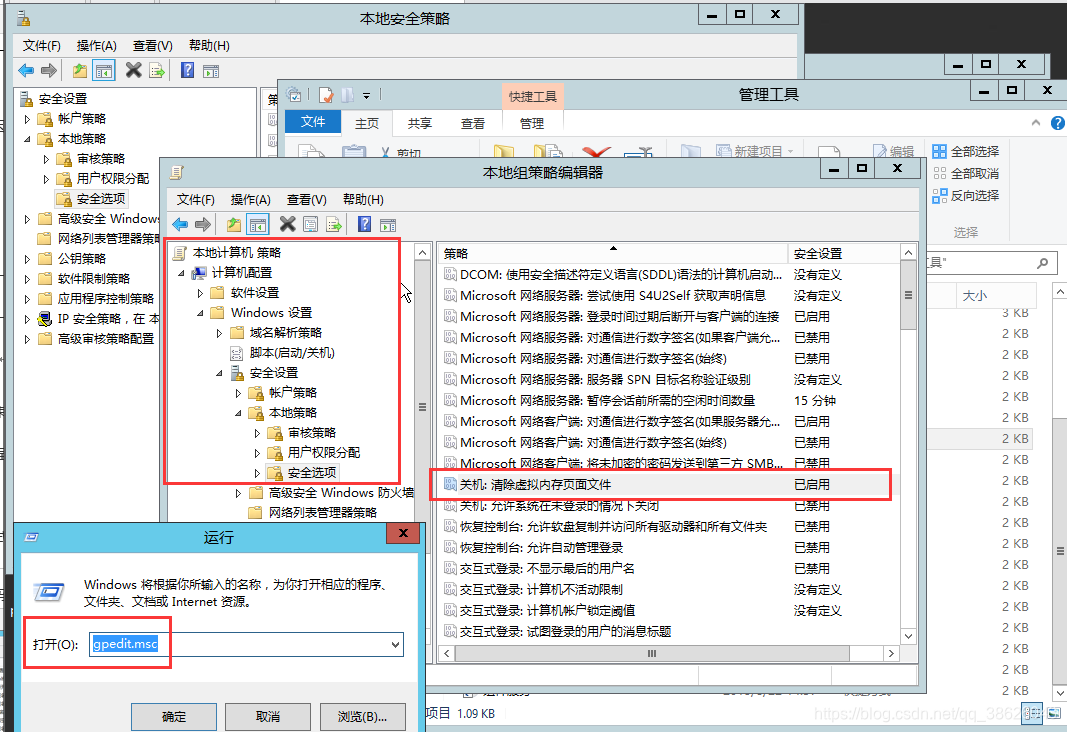Viewport: 1067px width, 732px height.
Task: Click 浏览(B)... button in Run dialog
Action: click(362, 716)
